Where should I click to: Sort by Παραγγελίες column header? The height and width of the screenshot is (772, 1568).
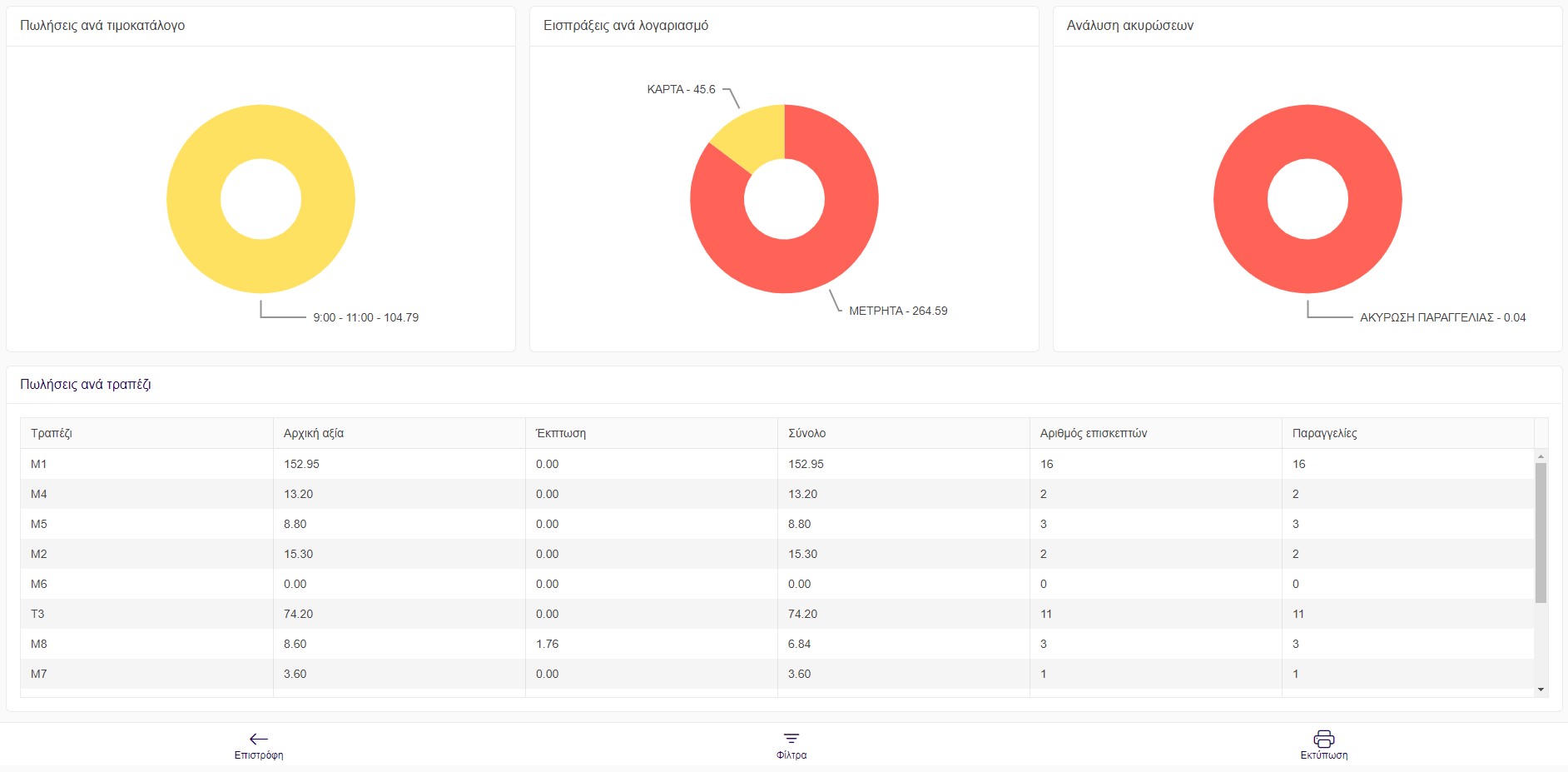pos(1408,433)
